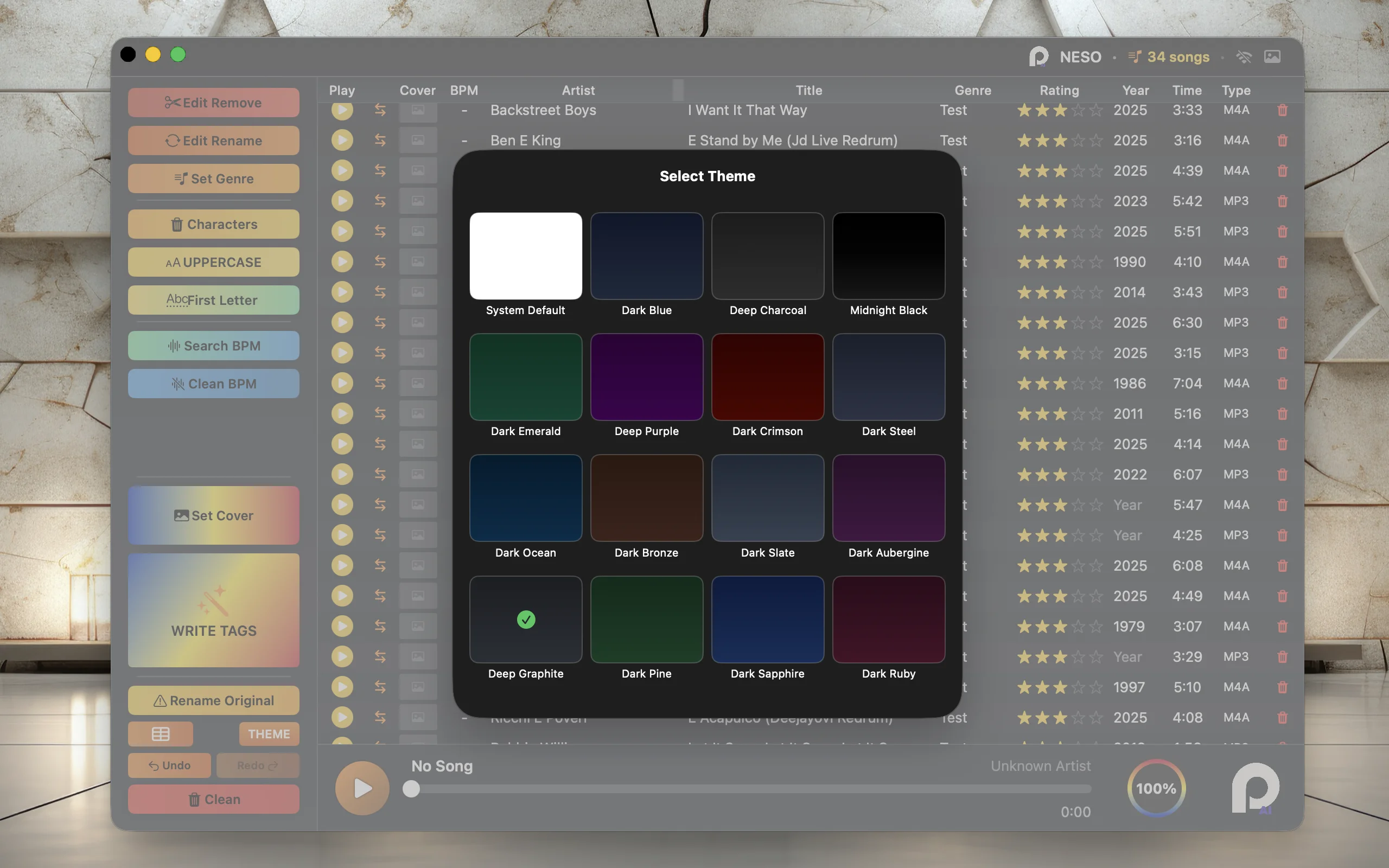Click cover placeholder for Ben E King row

click(x=418, y=140)
